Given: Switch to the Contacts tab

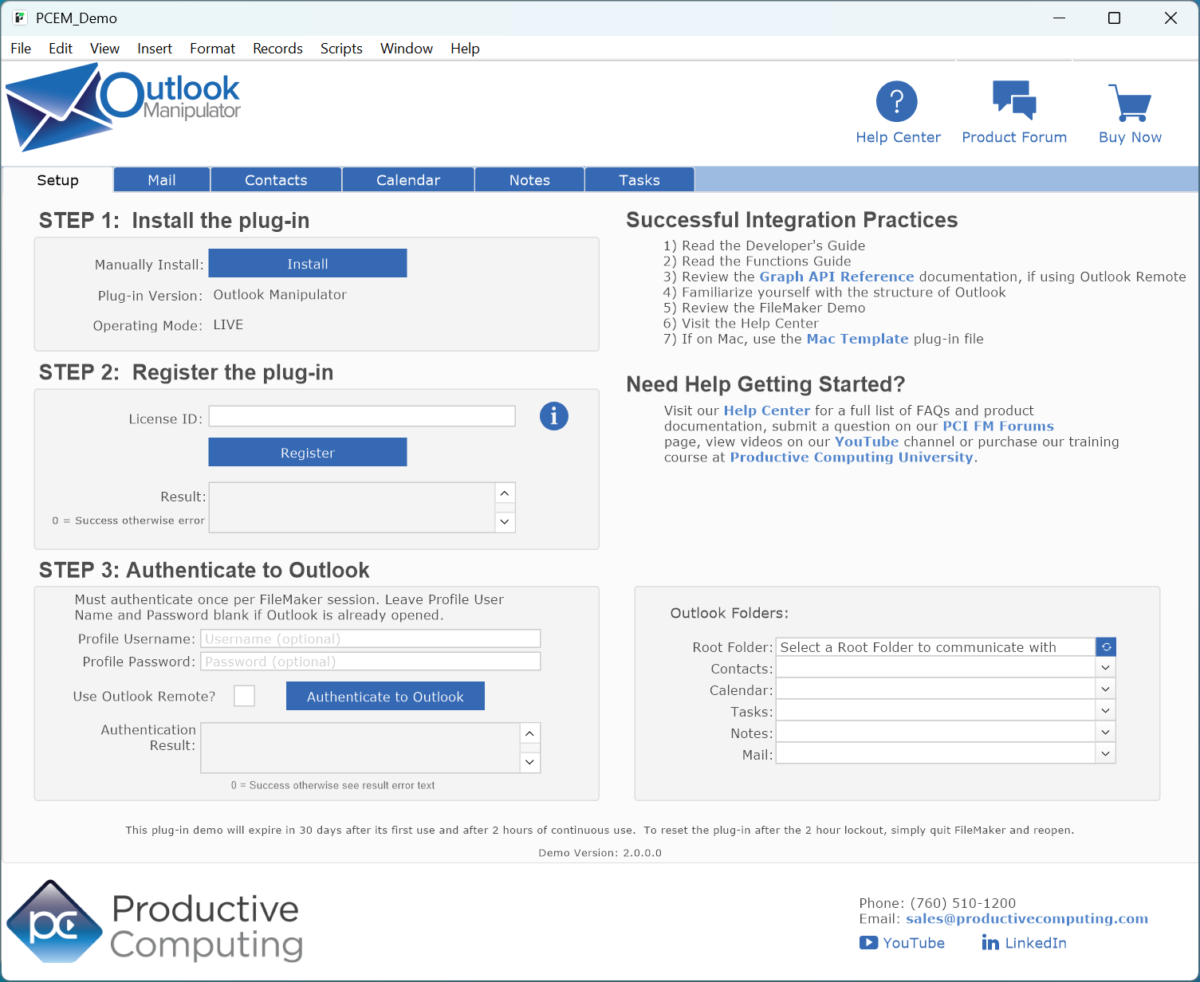Looking at the screenshot, I should (276, 180).
